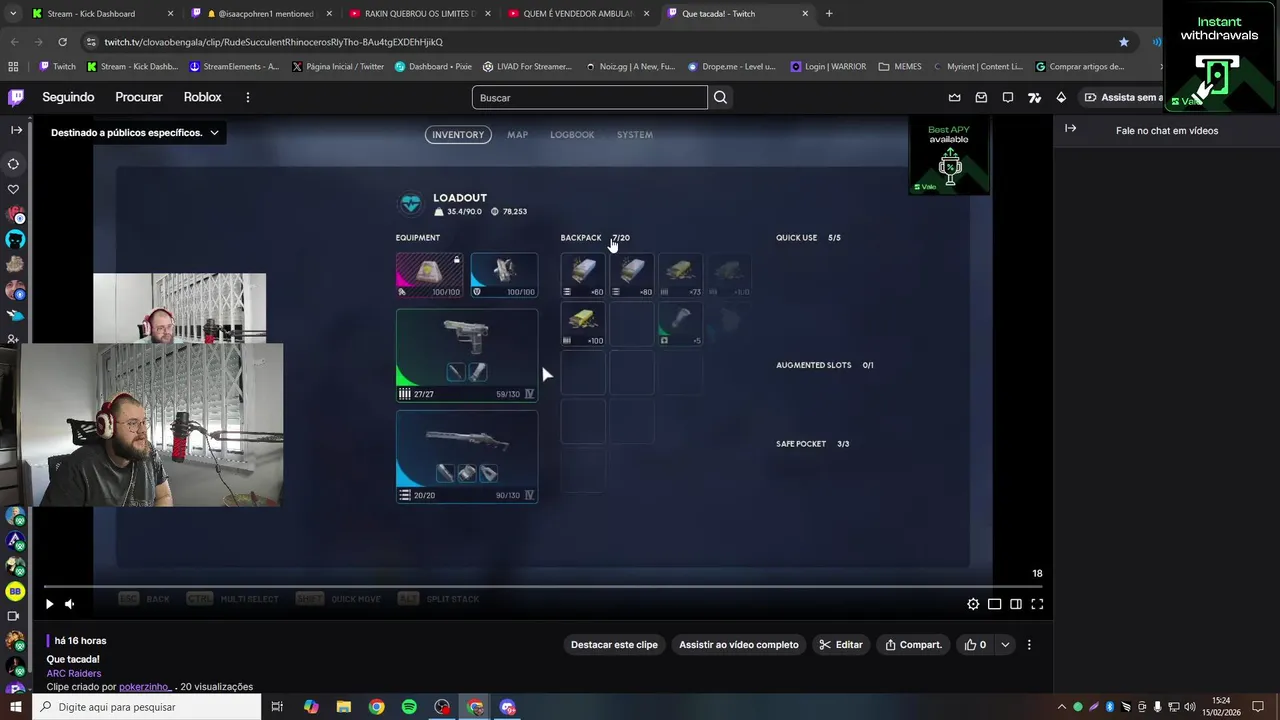Go to Seguindo page

(x=68, y=97)
